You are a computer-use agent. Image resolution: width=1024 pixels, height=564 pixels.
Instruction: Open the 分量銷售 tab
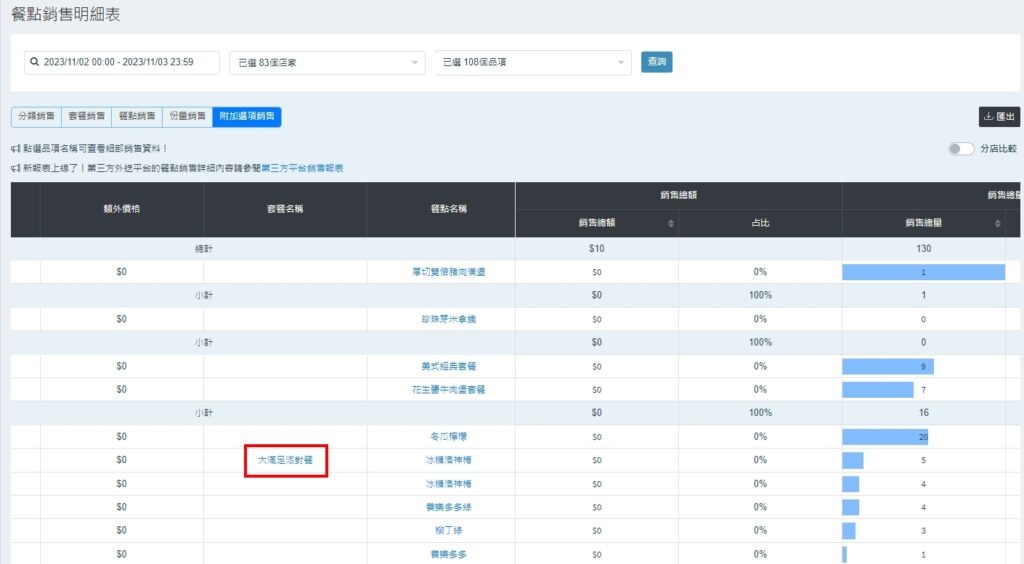(186, 117)
